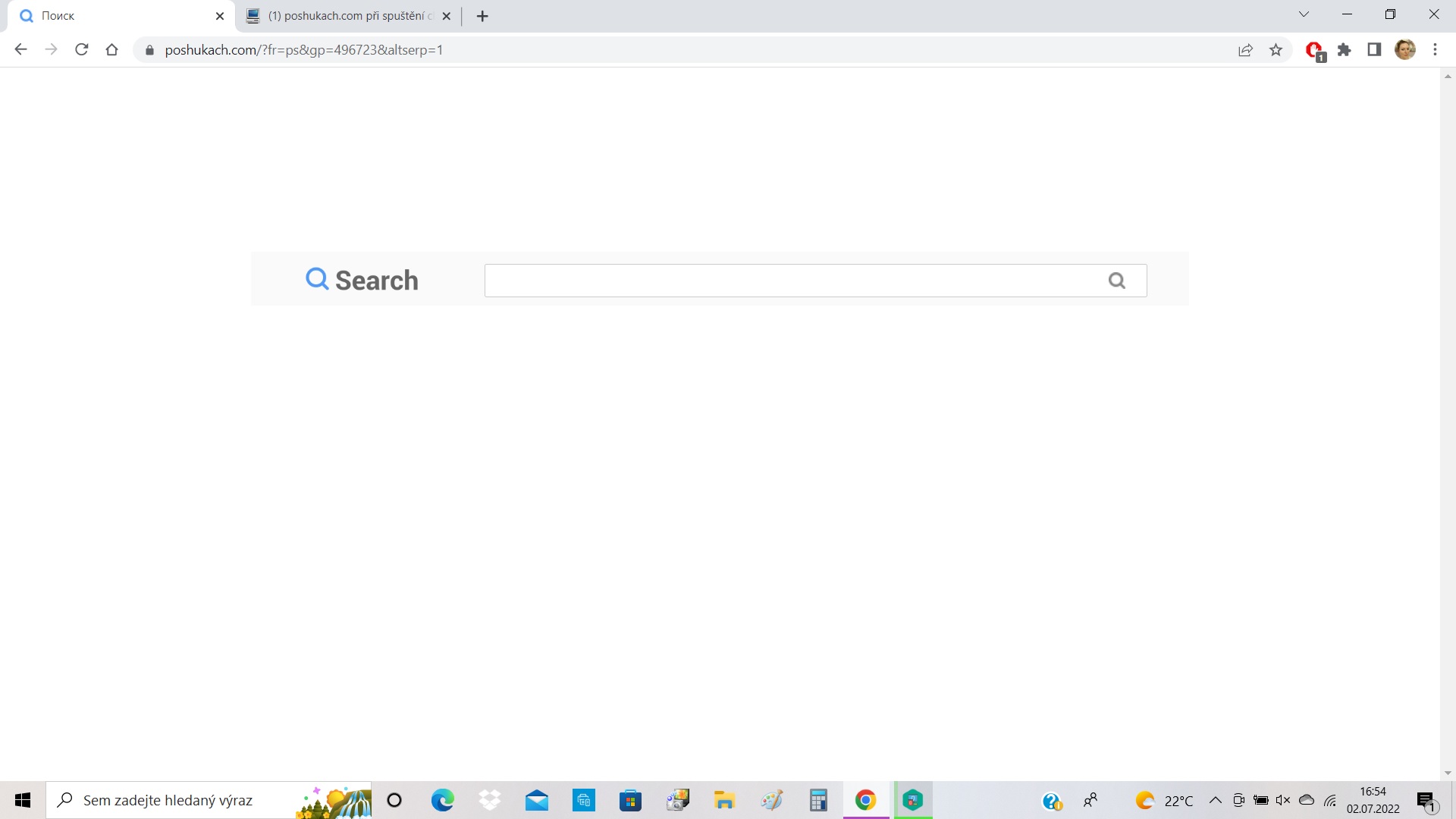Screen dimensions: 1456x819
Task: Share this page icon in address bar
Action: [x=1245, y=50]
